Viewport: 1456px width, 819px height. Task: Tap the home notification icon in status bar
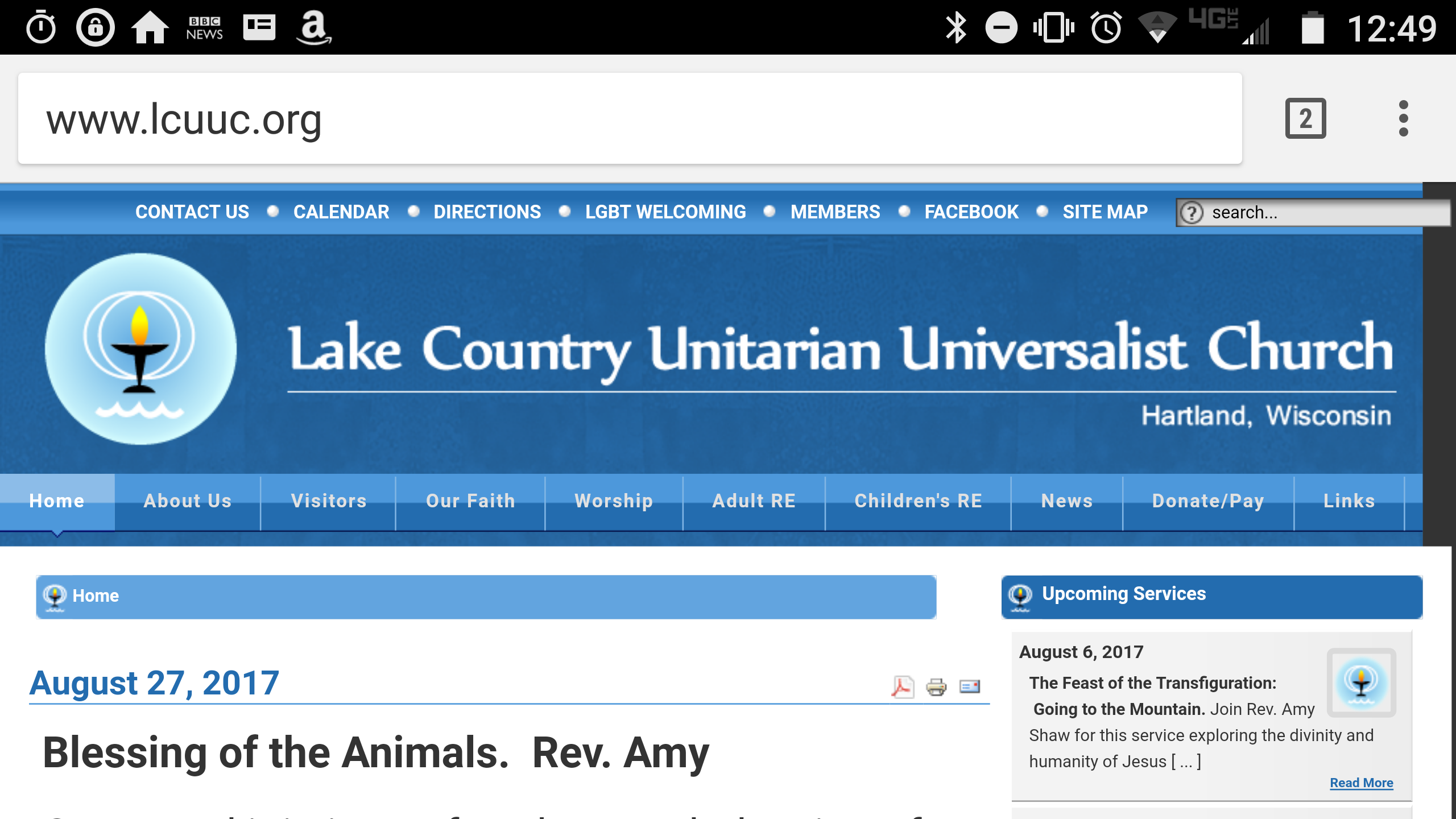[x=150, y=27]
